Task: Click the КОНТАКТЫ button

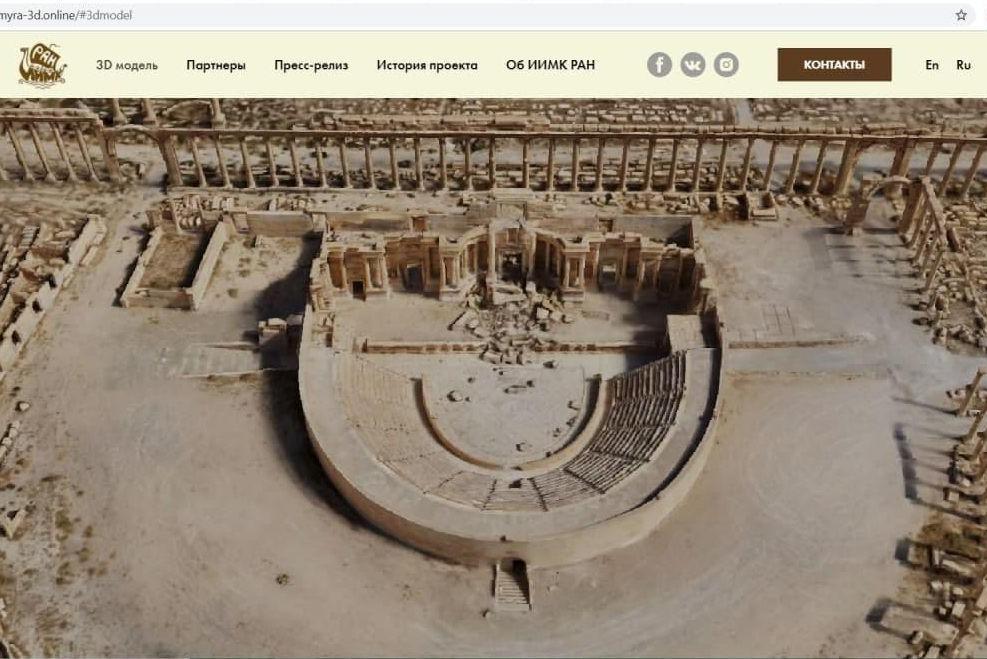Action: [834, 65]
